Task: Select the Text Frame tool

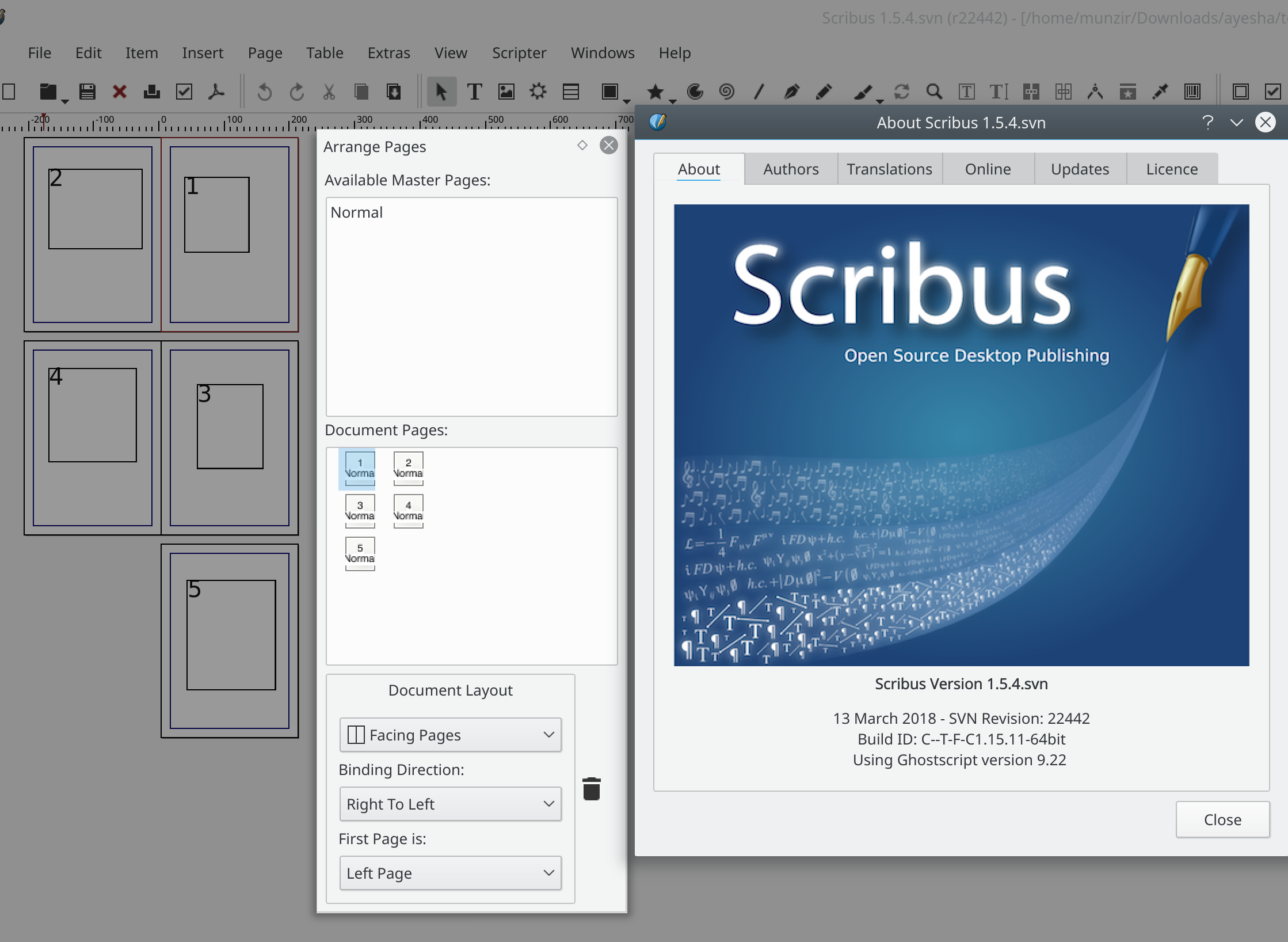Action: pyautogui.click(x=474, y=92)
